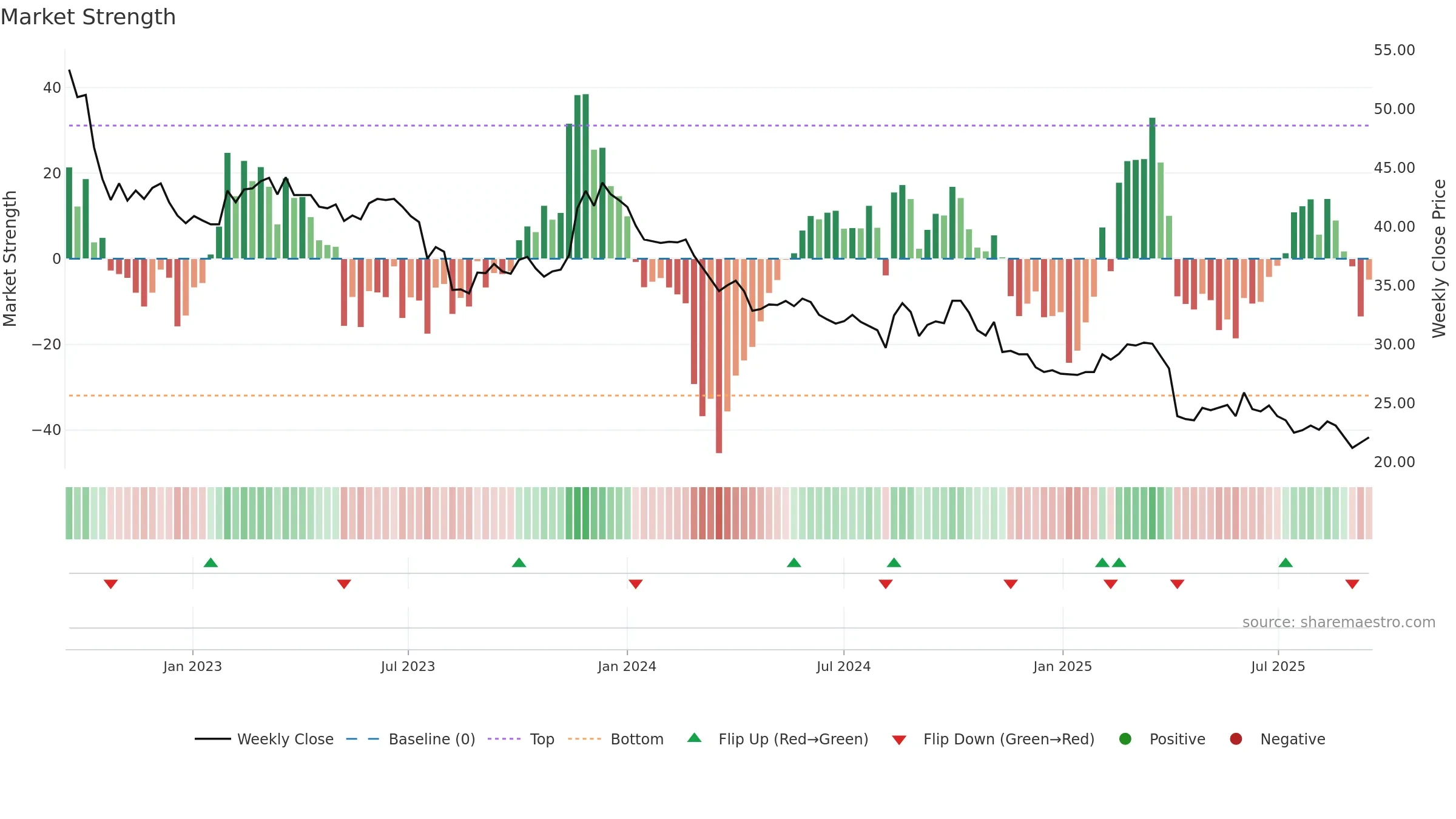Toggle the Positive legend entry
Screen dimensions: 1456x819
[1162, 739]
